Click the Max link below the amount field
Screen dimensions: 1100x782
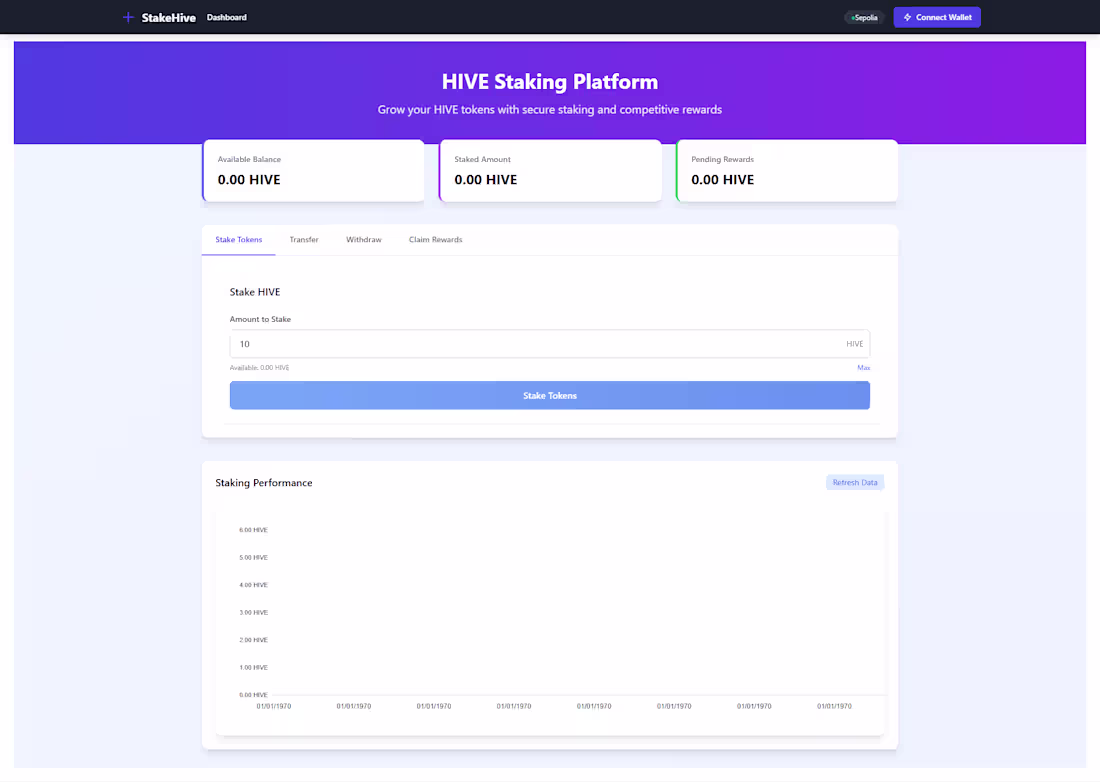[863, 367]
